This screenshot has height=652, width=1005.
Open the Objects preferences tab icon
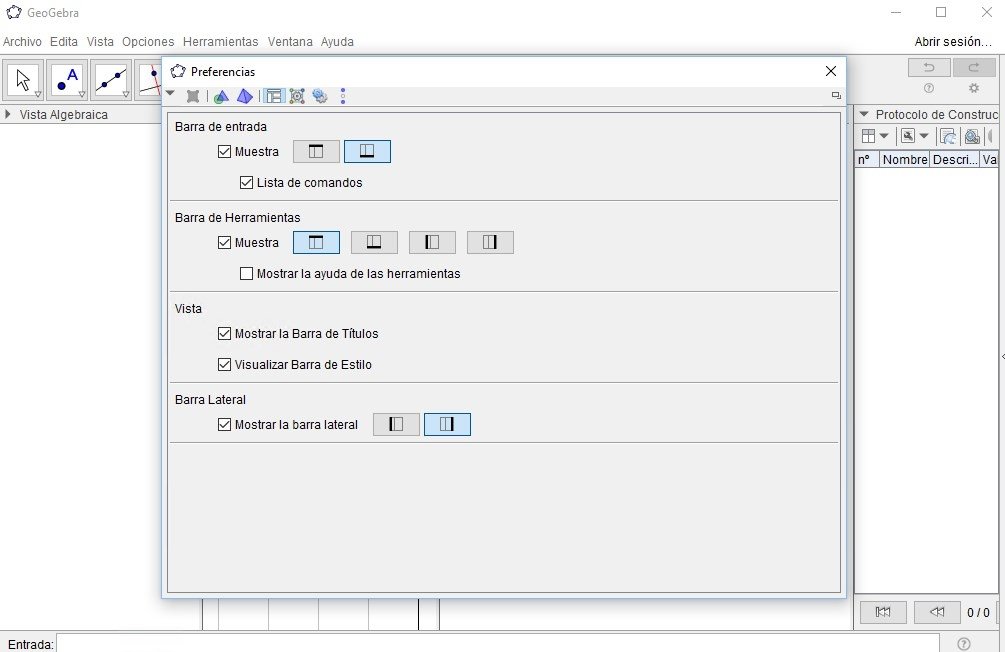click(x=192, y=96)
